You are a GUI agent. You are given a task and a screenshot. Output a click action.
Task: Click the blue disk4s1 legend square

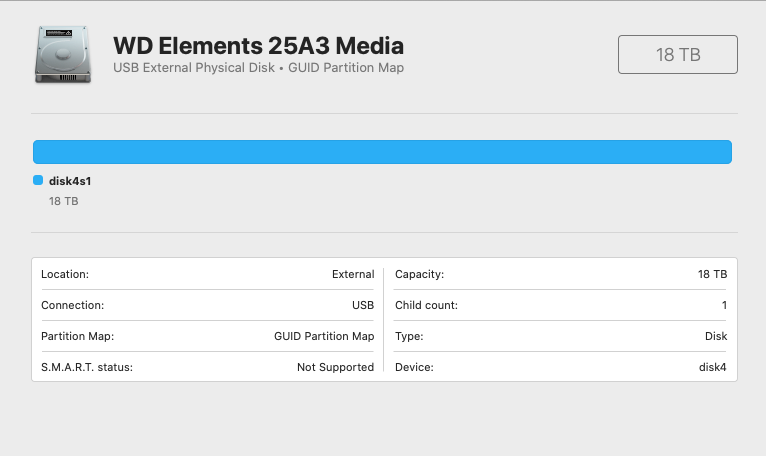pos(38,181)
